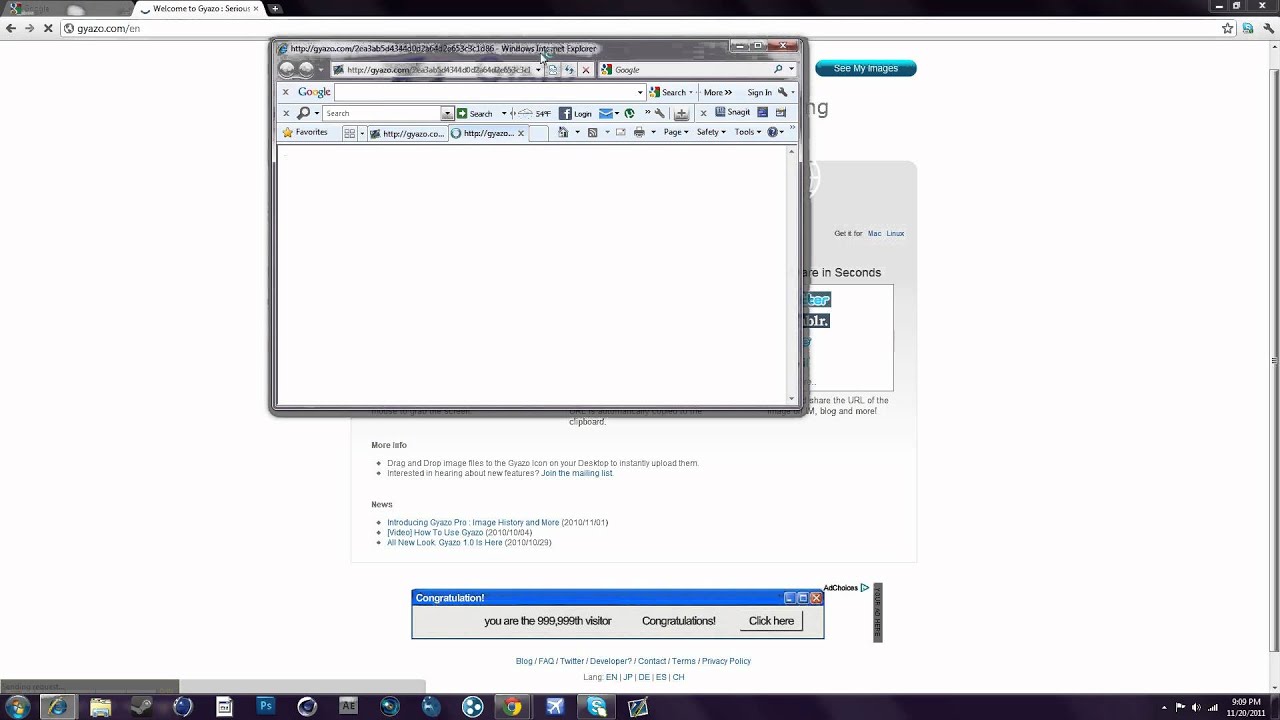Click green Search arrow button in IE toolbar

[x=475, y=113]
